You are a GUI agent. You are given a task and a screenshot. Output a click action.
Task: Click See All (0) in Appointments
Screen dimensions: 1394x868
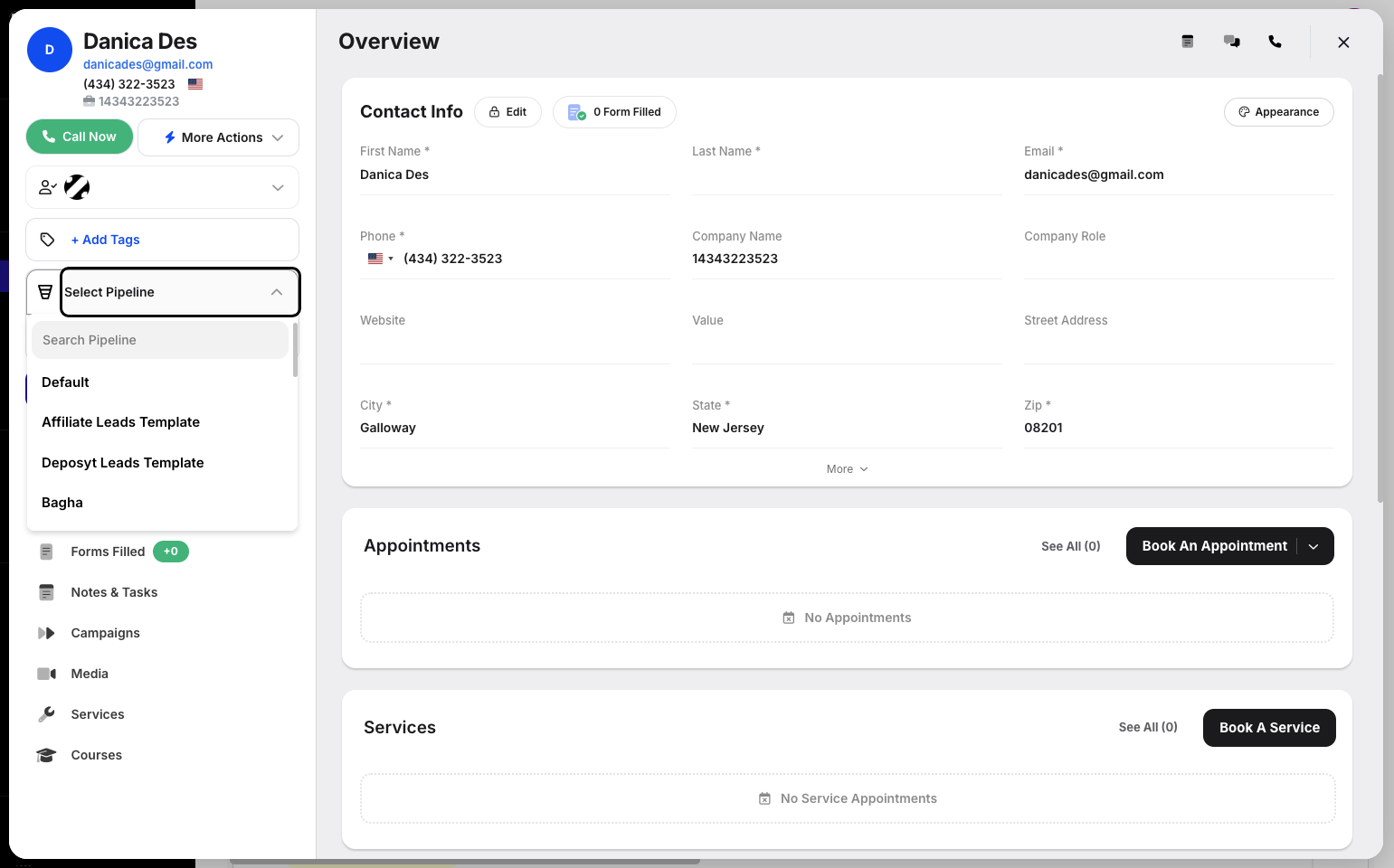coord(1071,546)
